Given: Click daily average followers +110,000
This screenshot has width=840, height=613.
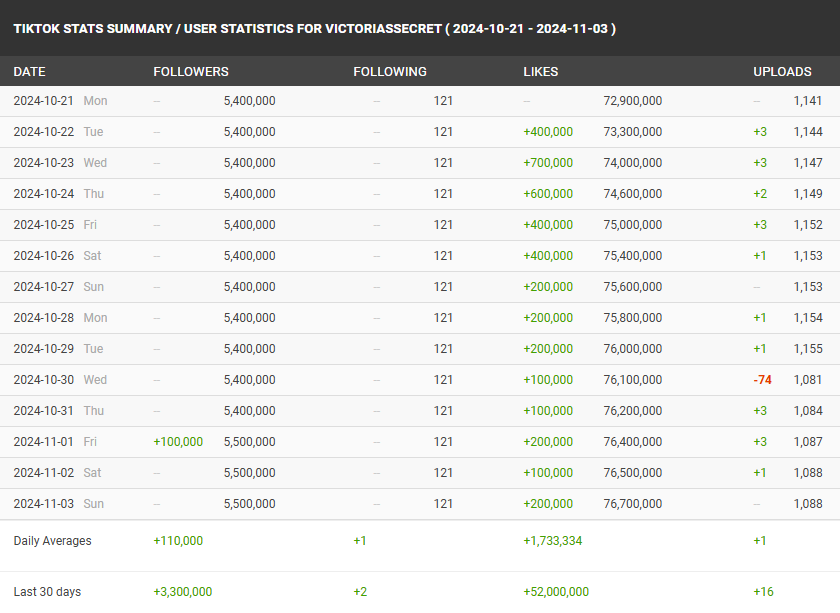Looking at the screenshot, I should pyautogui.click(x=178, y=541).
